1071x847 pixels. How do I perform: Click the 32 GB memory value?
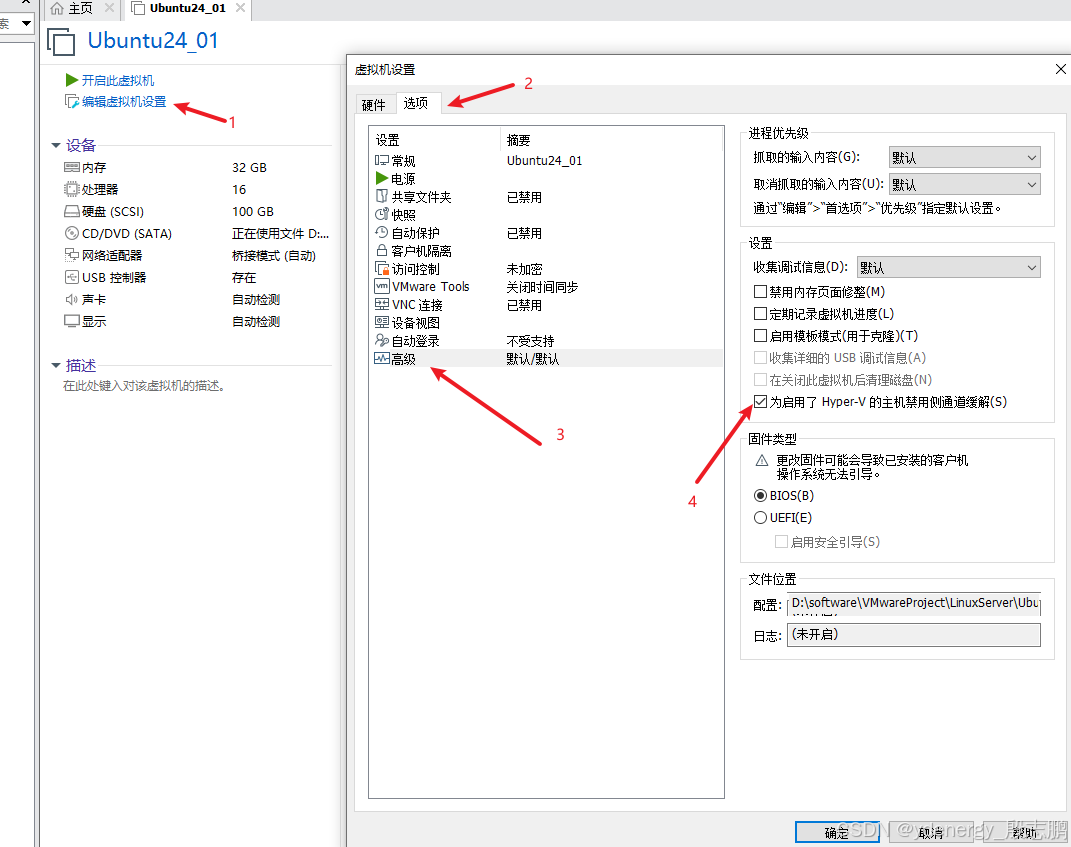coord(249,167)
